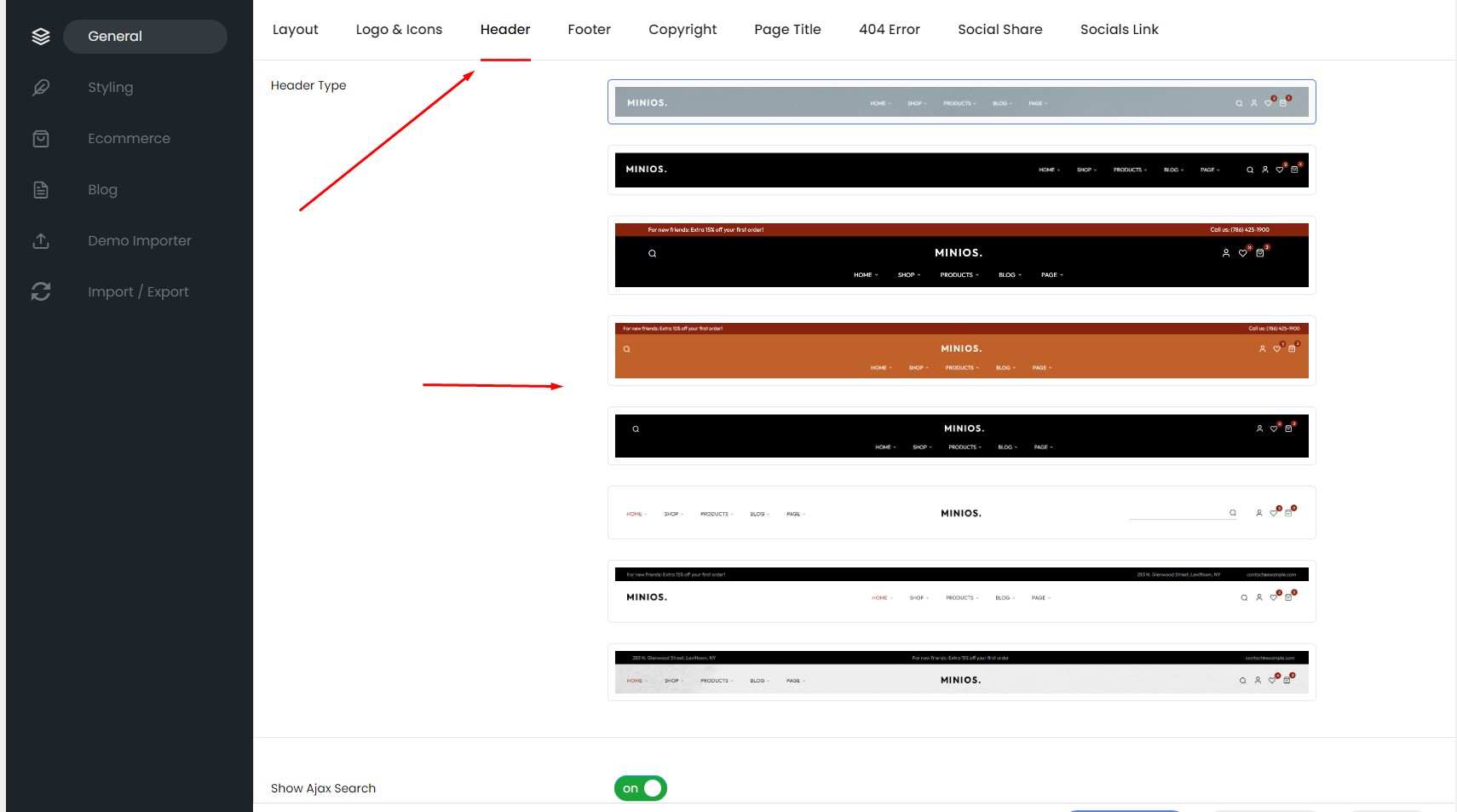Select the gray-blue first header type thumbnail
The image size is (1457, 812).
[961, 102]
